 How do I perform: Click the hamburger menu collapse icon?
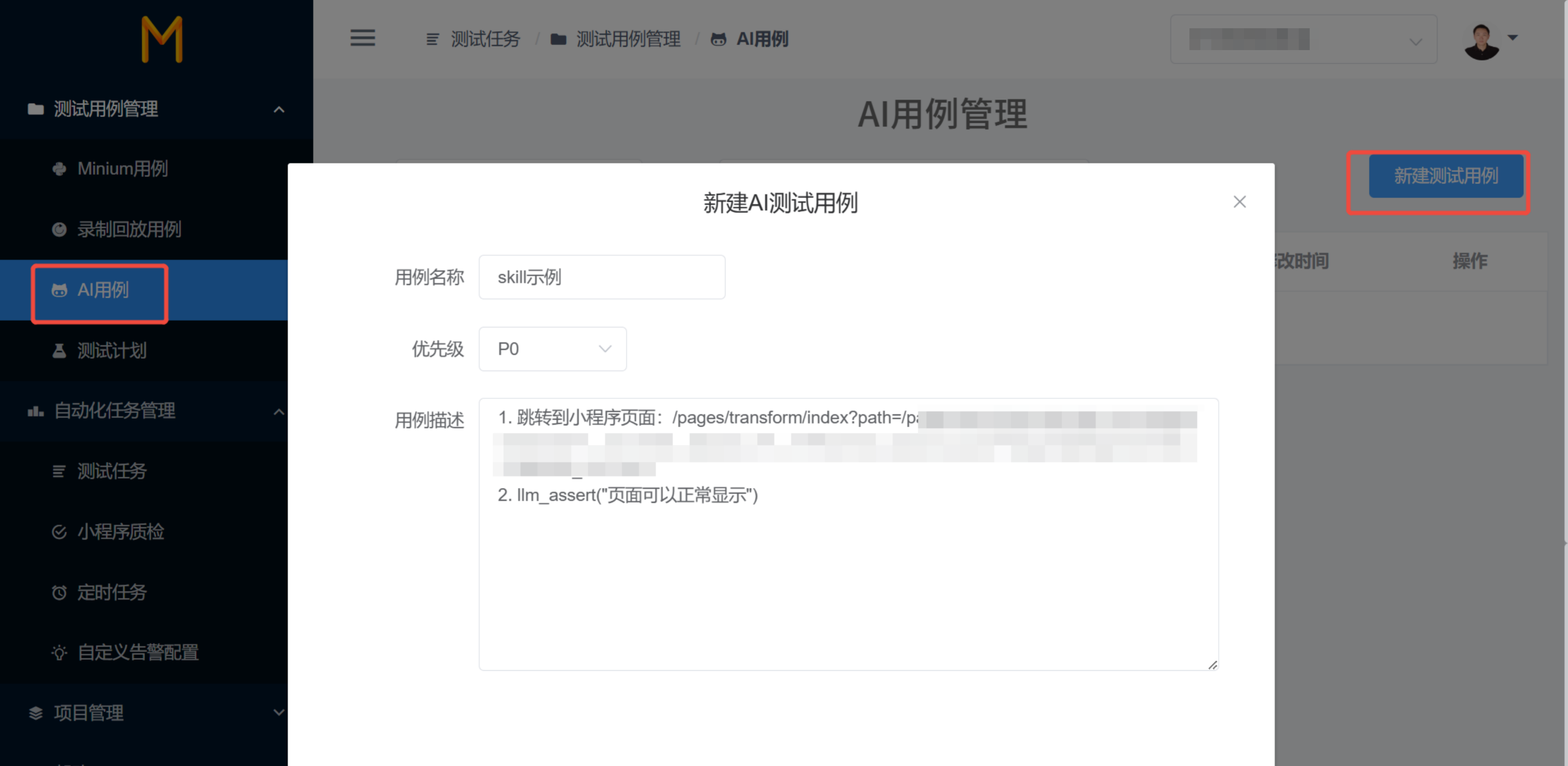[362, 38]
